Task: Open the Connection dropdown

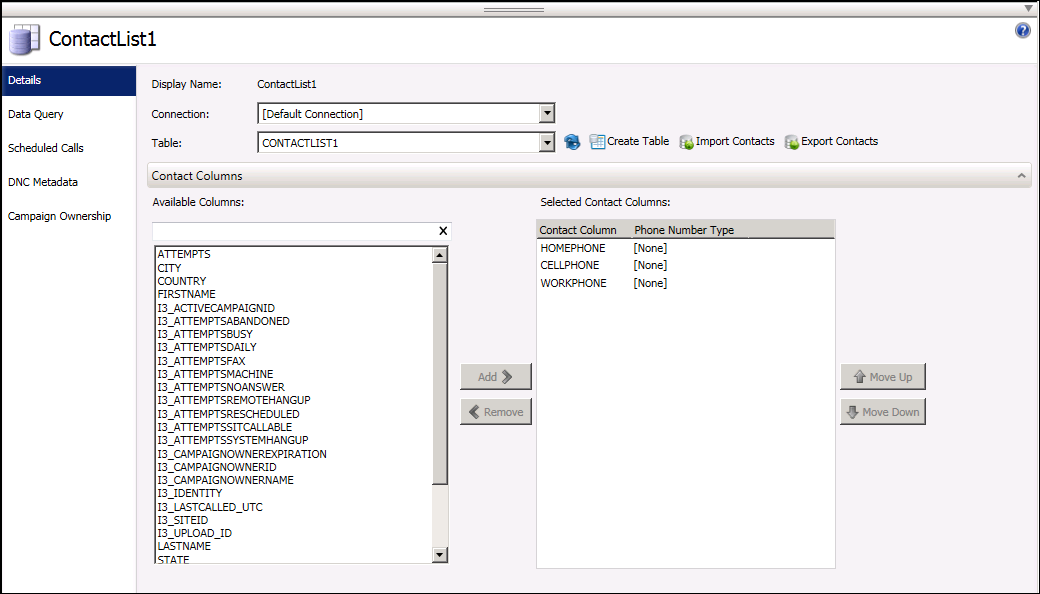Action: click(x=547, y=114)
